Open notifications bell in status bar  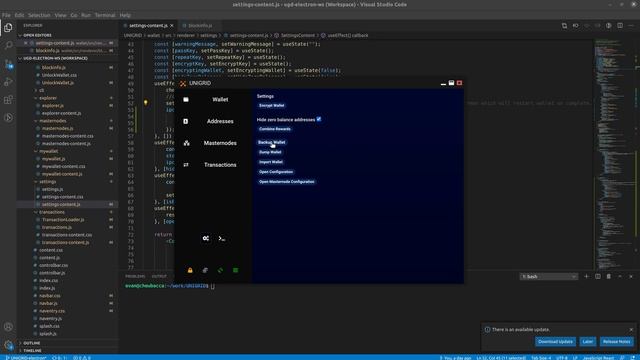tap(632, 358)
